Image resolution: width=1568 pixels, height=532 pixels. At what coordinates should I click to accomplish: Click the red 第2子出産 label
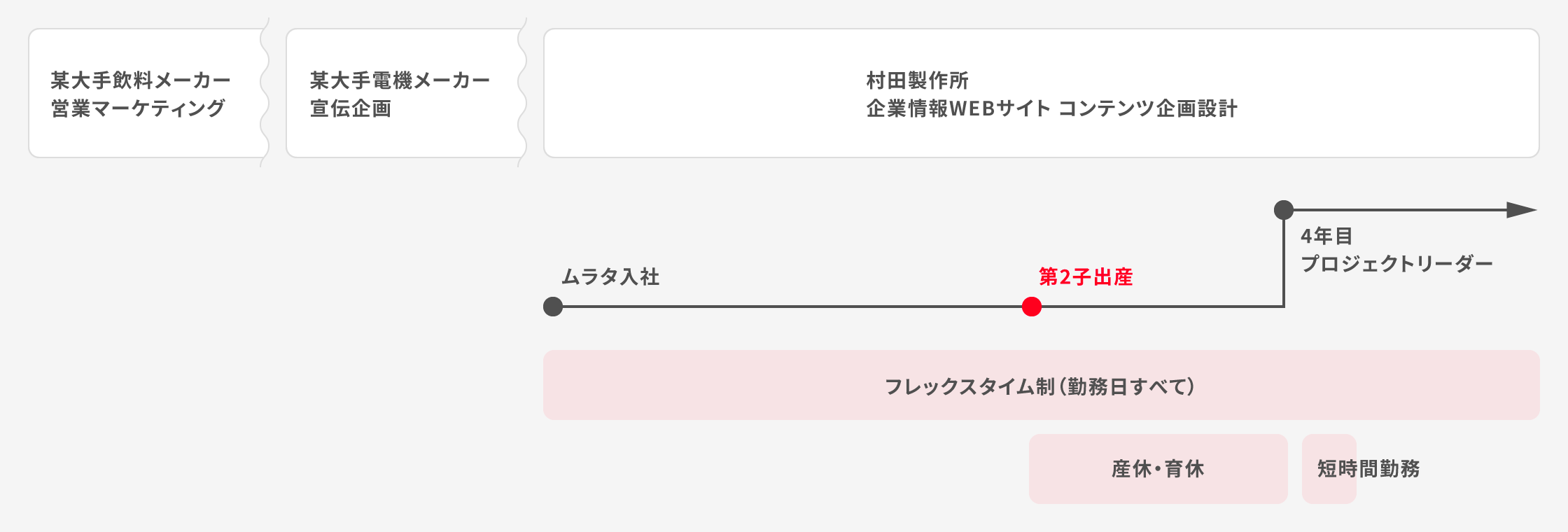point(1085,277)
